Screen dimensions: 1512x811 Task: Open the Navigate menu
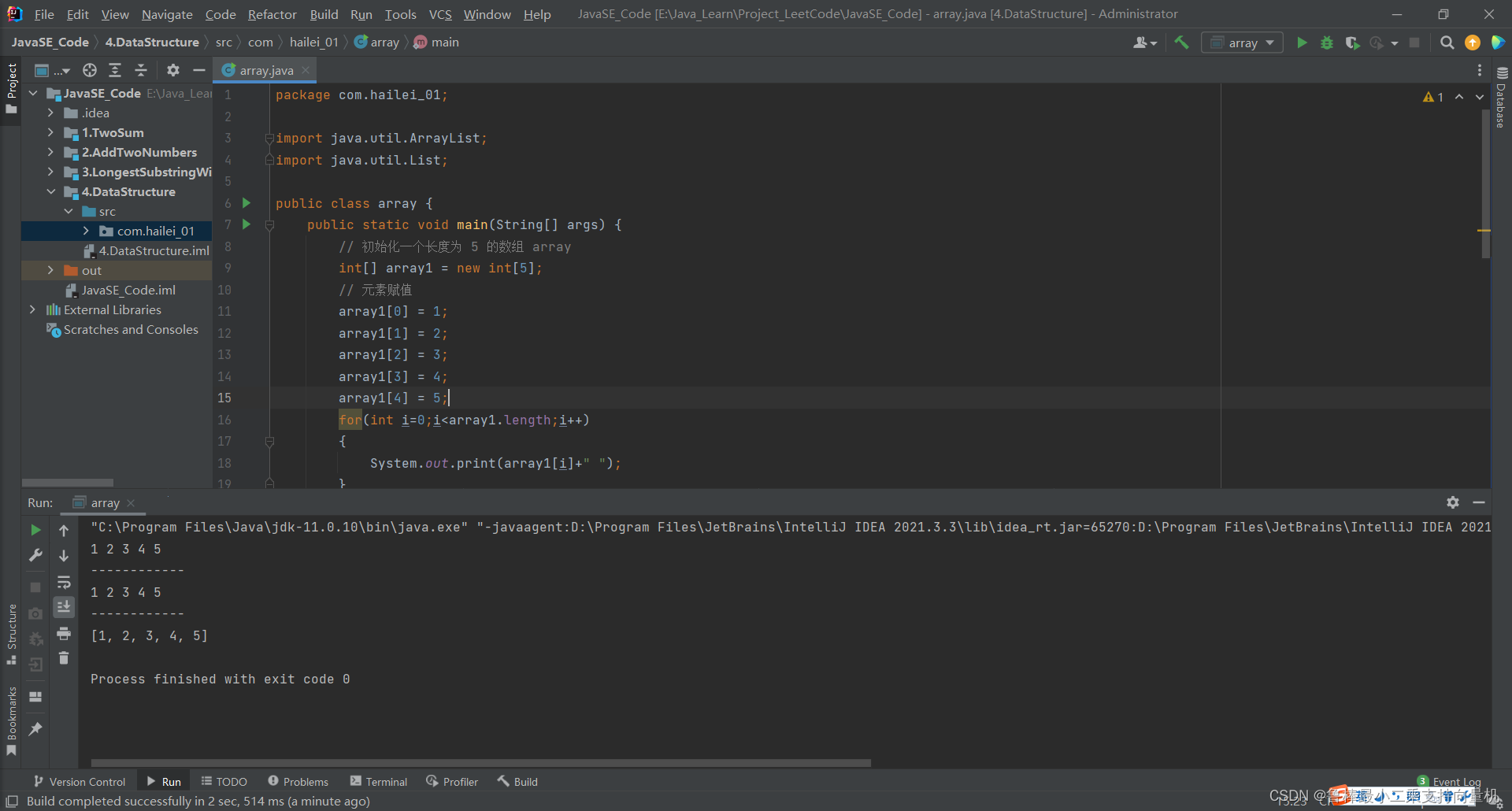click(x=167, y=14)
